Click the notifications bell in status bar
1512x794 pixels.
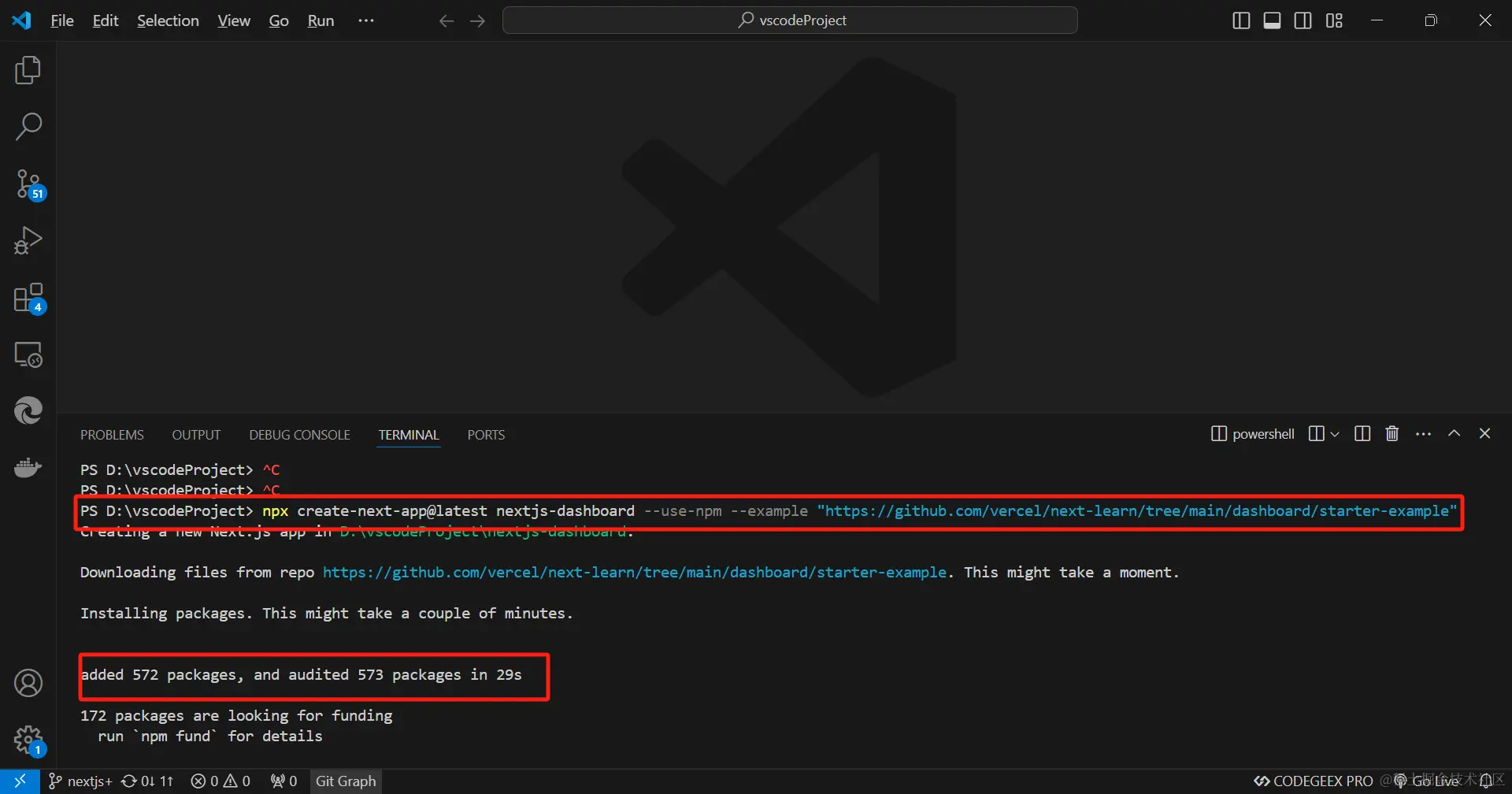click(1487, 781)
